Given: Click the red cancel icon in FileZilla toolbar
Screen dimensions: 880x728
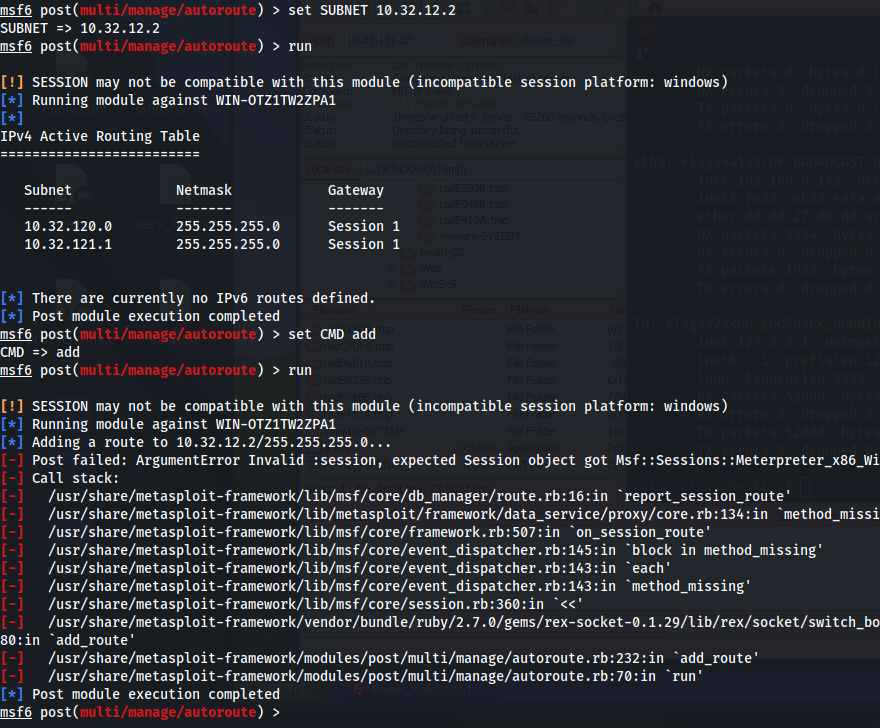Looking at the screenshot, I should pyautogui.click(x=531, y=7).
